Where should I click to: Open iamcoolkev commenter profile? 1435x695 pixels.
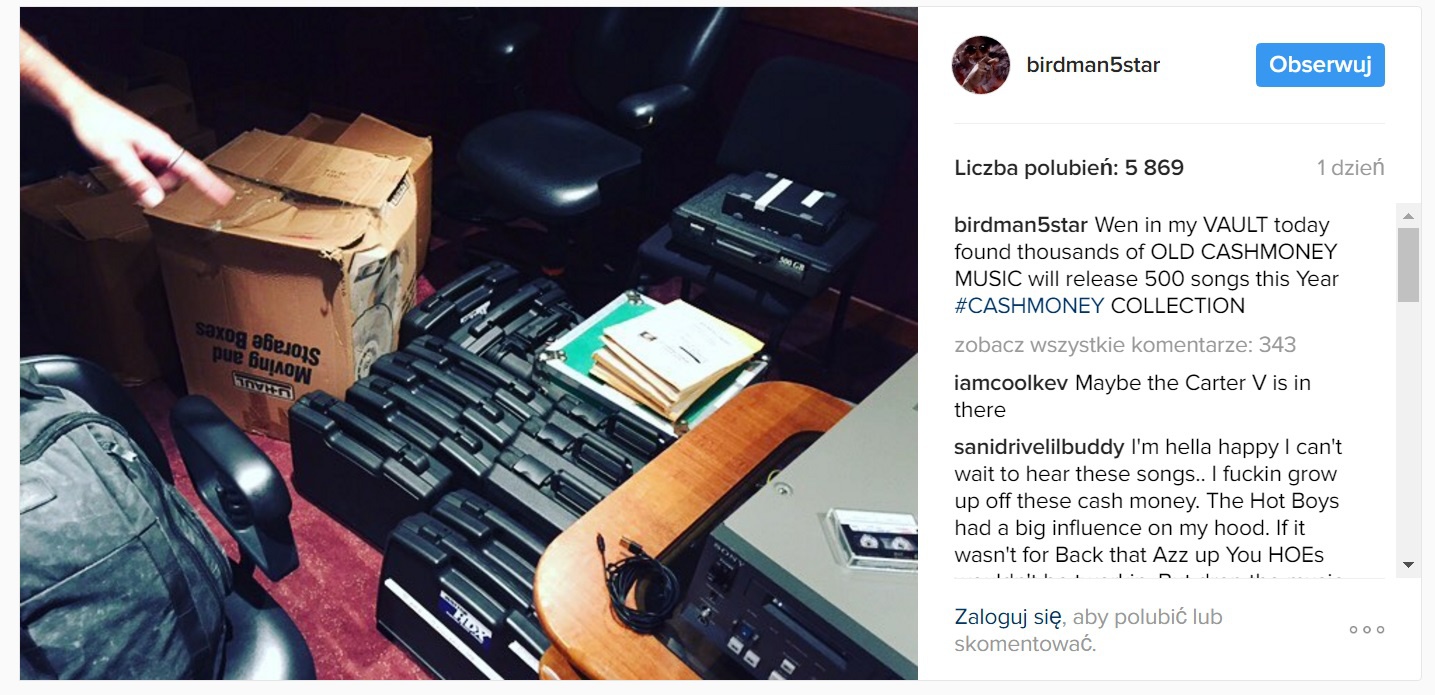(1011, 383)
